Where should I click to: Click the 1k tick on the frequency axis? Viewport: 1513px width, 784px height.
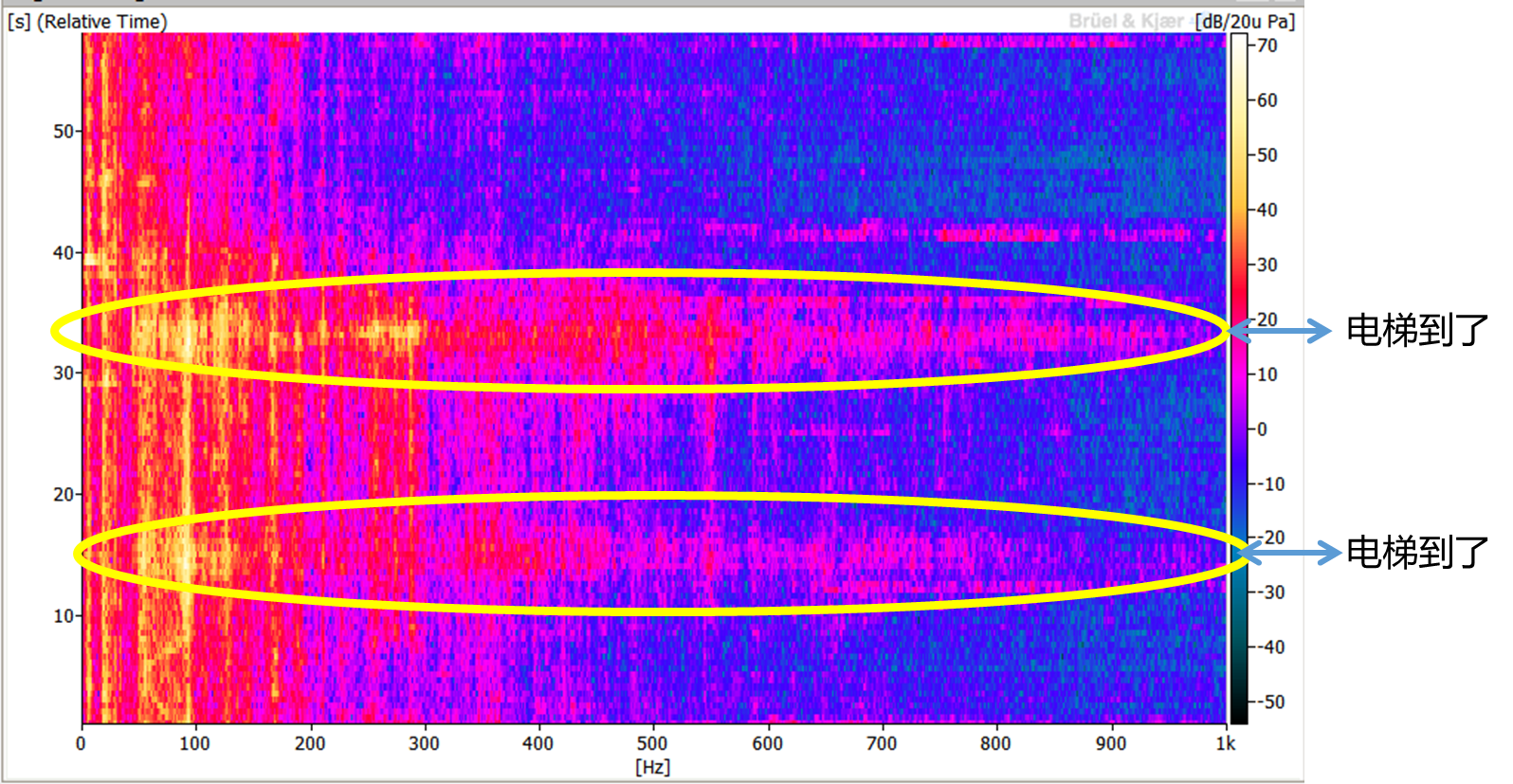click(1226, 744)
